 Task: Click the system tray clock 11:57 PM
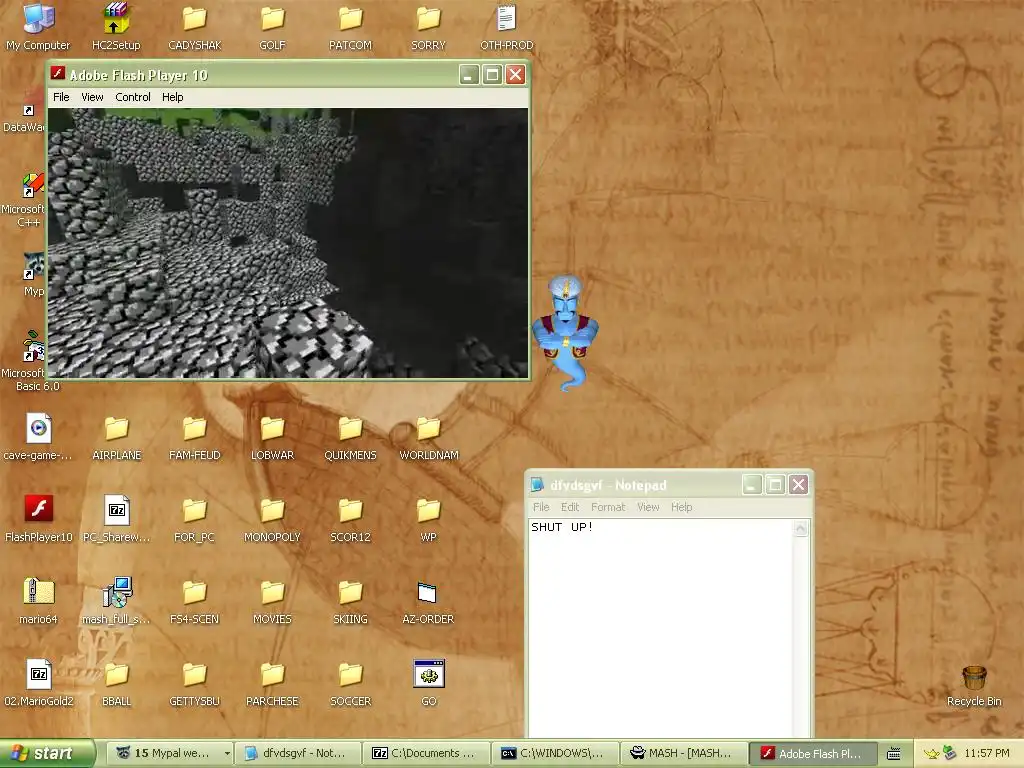pos(987,753)
